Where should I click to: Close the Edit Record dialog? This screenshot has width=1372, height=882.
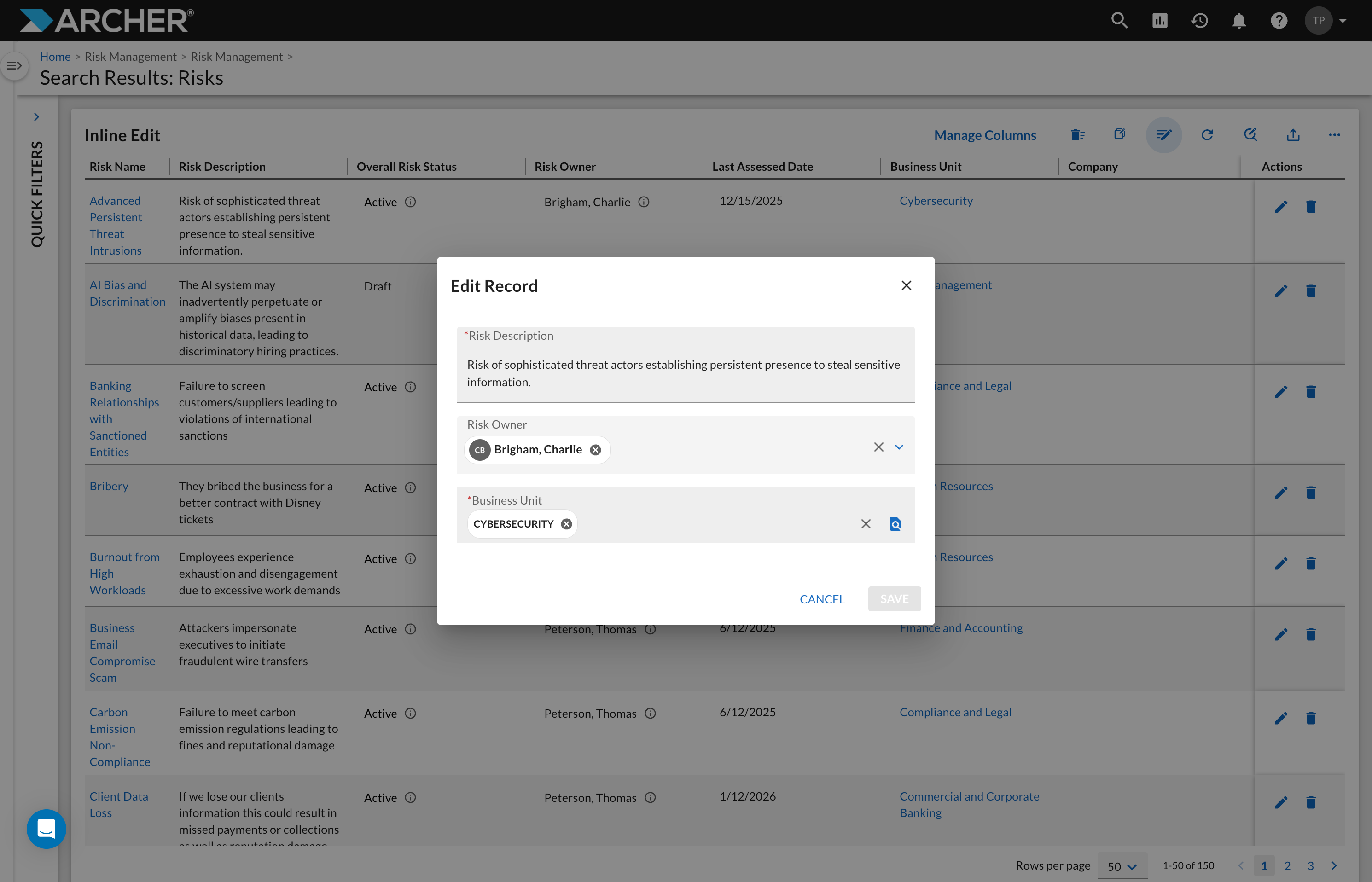[906, 285]
